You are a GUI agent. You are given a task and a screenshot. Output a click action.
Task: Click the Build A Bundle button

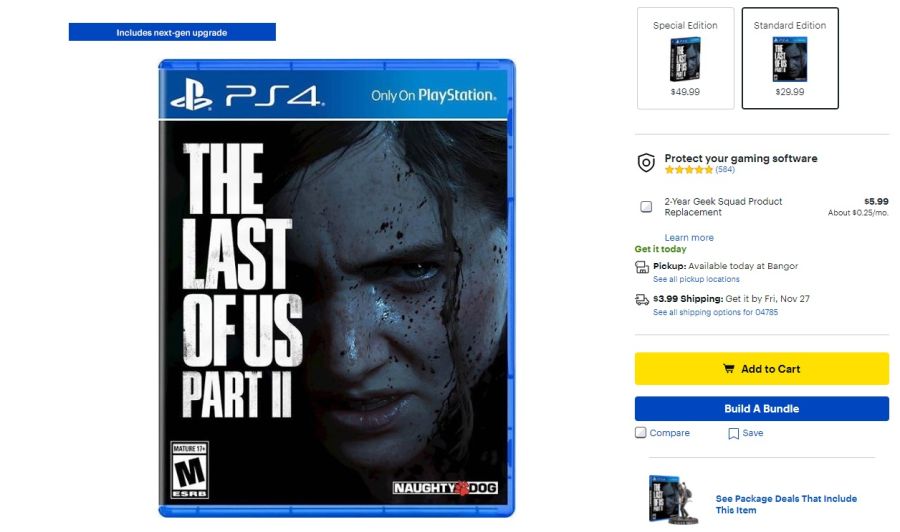[x=762, y=409]
